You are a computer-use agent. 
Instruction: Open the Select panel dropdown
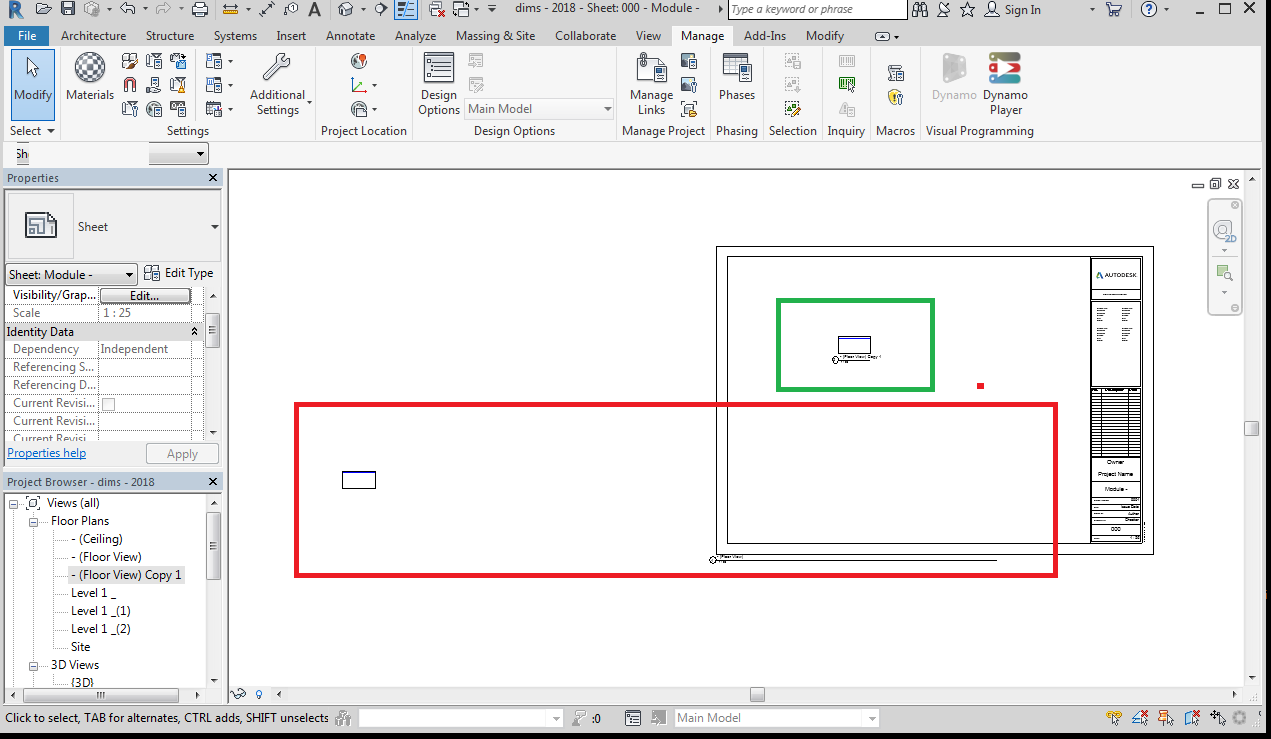pyautogui.click(x=32, y=131)
